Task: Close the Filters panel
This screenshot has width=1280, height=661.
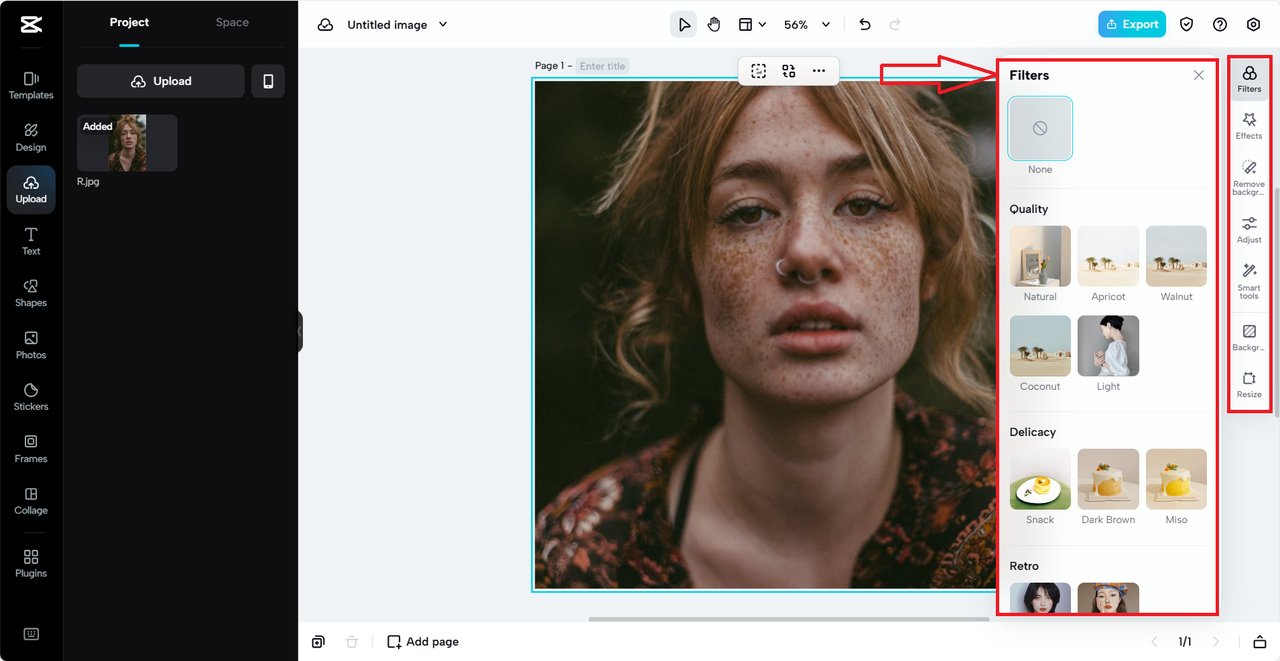Action: pos(1199,75)
